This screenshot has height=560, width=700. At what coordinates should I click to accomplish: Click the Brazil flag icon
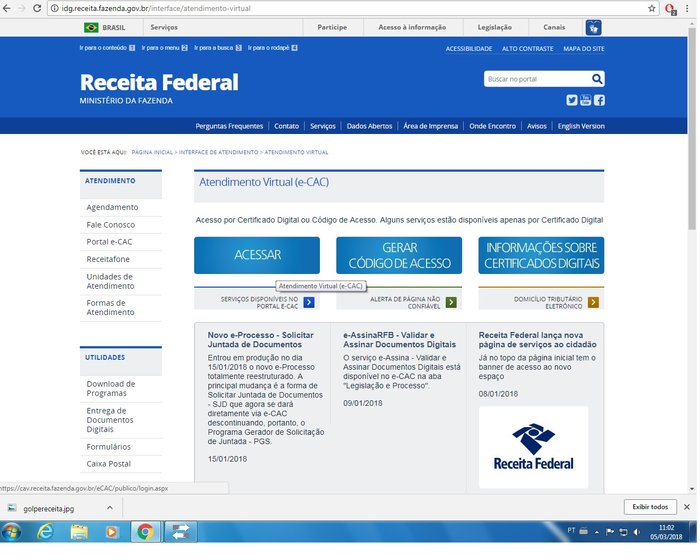(91, 27)
